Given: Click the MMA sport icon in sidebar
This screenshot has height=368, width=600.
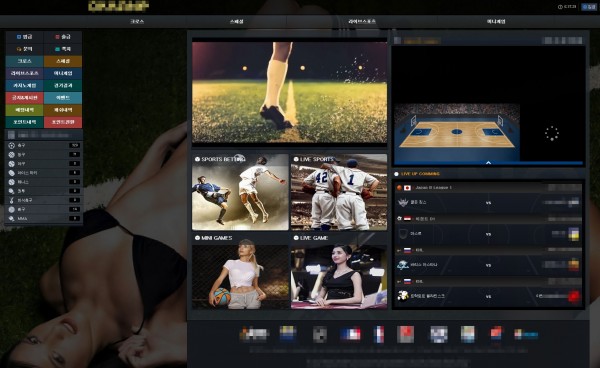Looking at the screenshot, I should pyautogui.click(x=11, y=219).
